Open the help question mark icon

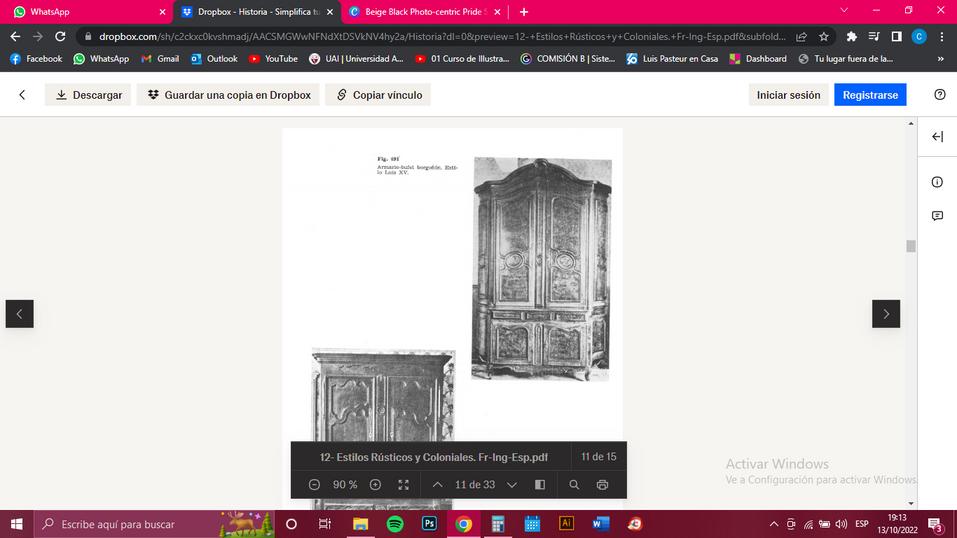coord(939,95)
